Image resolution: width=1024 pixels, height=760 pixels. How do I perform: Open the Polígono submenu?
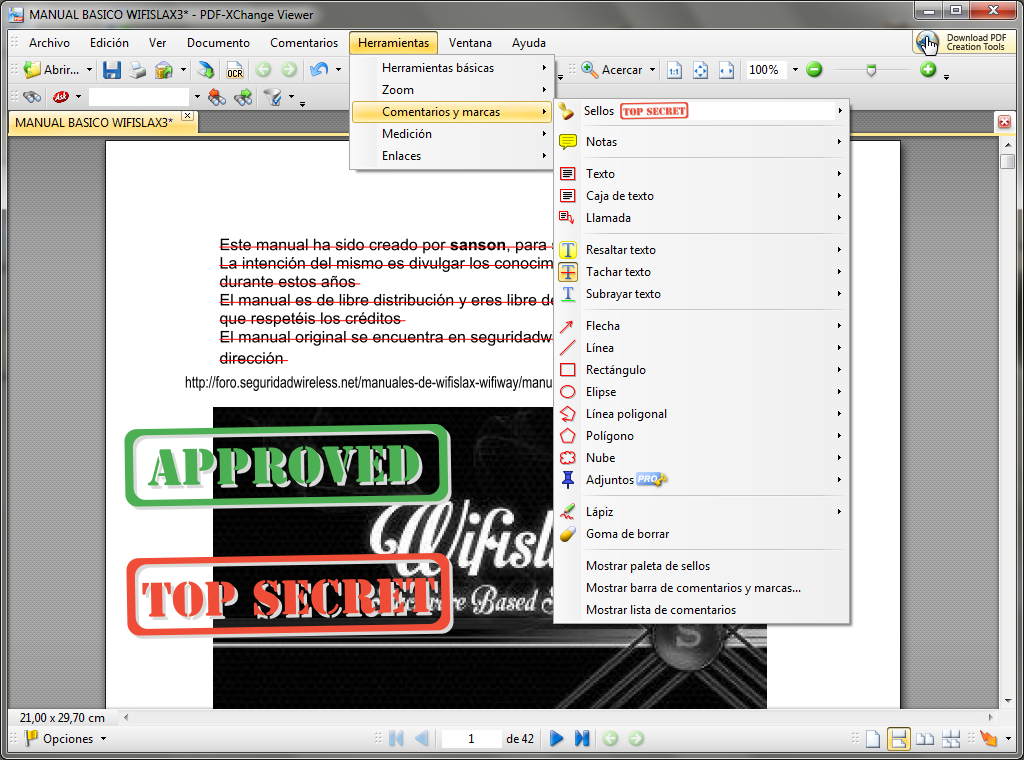pyautogui.click(x=701, y=435)
